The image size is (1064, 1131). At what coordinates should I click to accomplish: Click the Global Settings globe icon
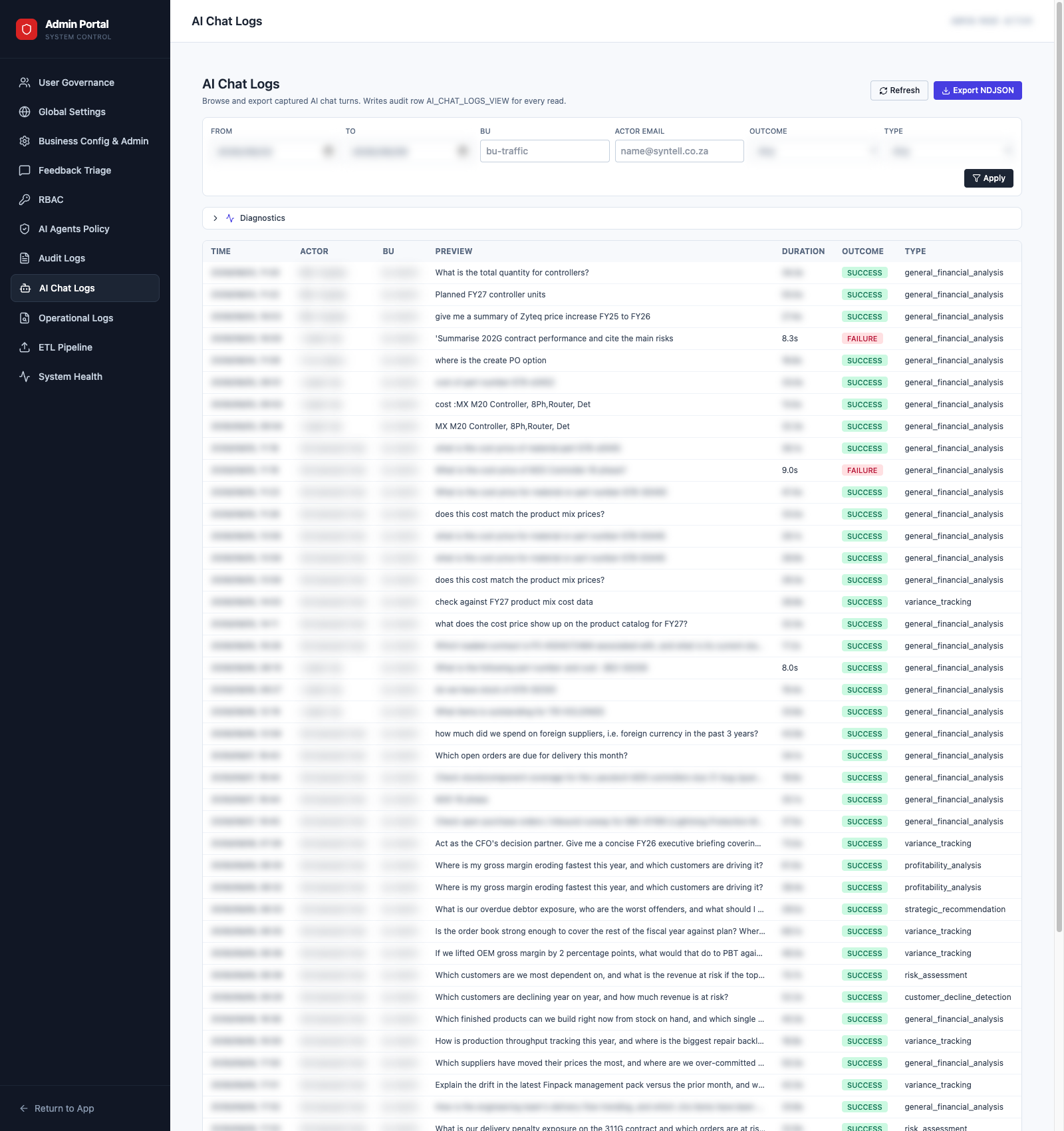coord(25,112)
